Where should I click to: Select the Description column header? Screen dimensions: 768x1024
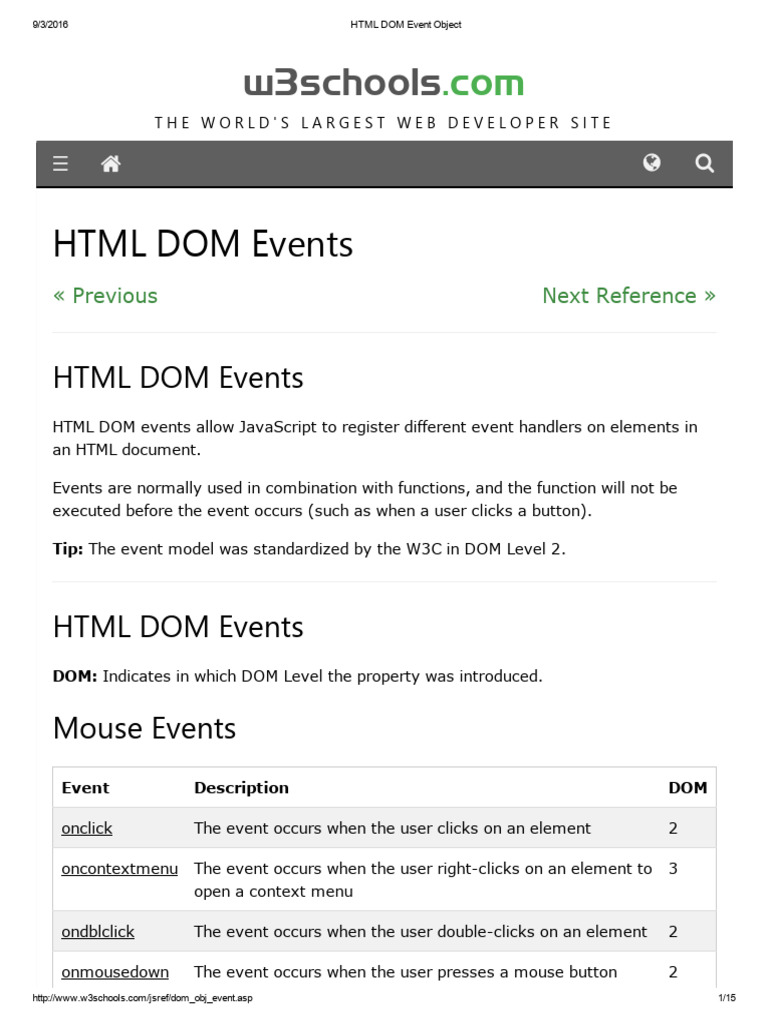[x=241, y=788]
